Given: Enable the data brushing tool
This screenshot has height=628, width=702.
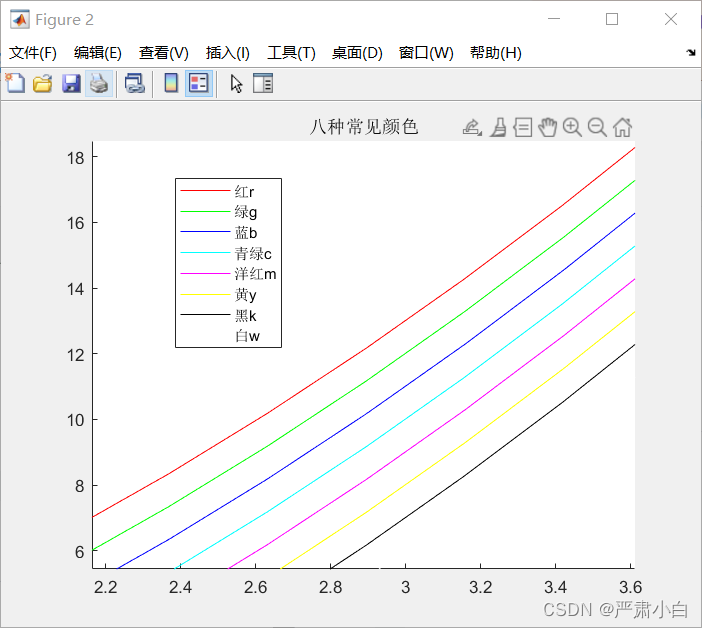Looking at the screenshot, I should 498,128.
